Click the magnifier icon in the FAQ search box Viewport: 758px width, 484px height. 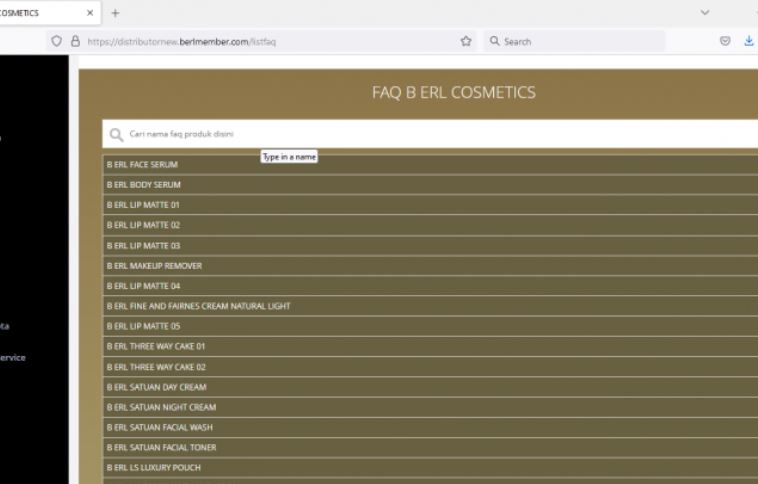click(116, 134)
